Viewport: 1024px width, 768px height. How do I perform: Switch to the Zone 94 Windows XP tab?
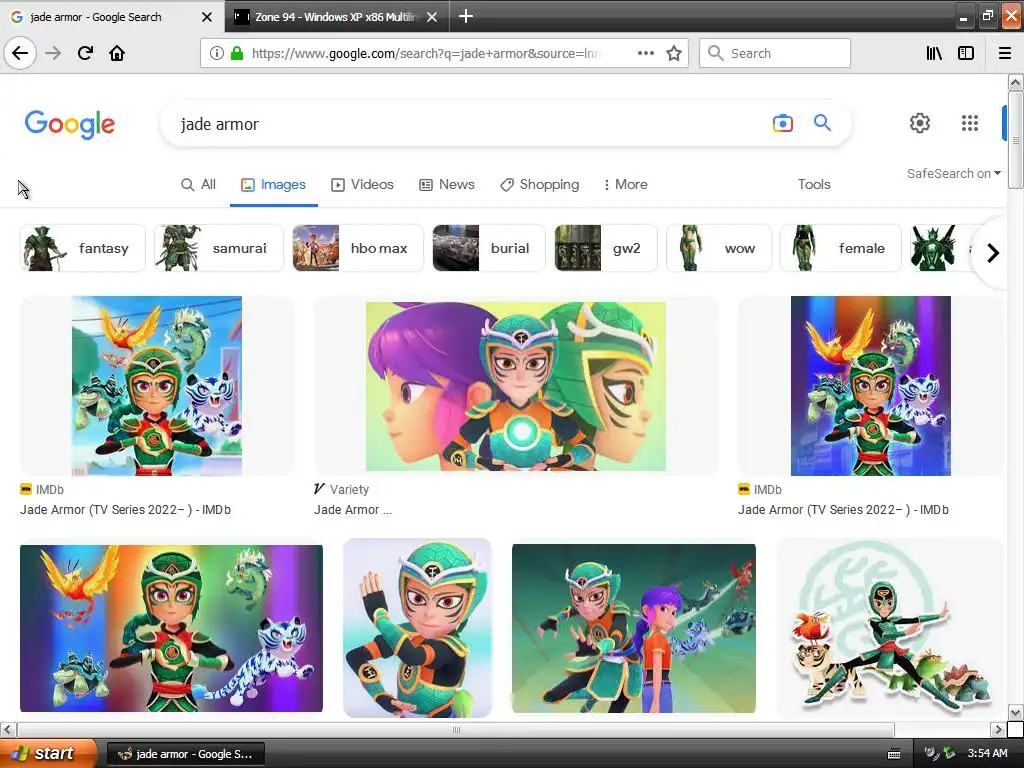point(336,17)
